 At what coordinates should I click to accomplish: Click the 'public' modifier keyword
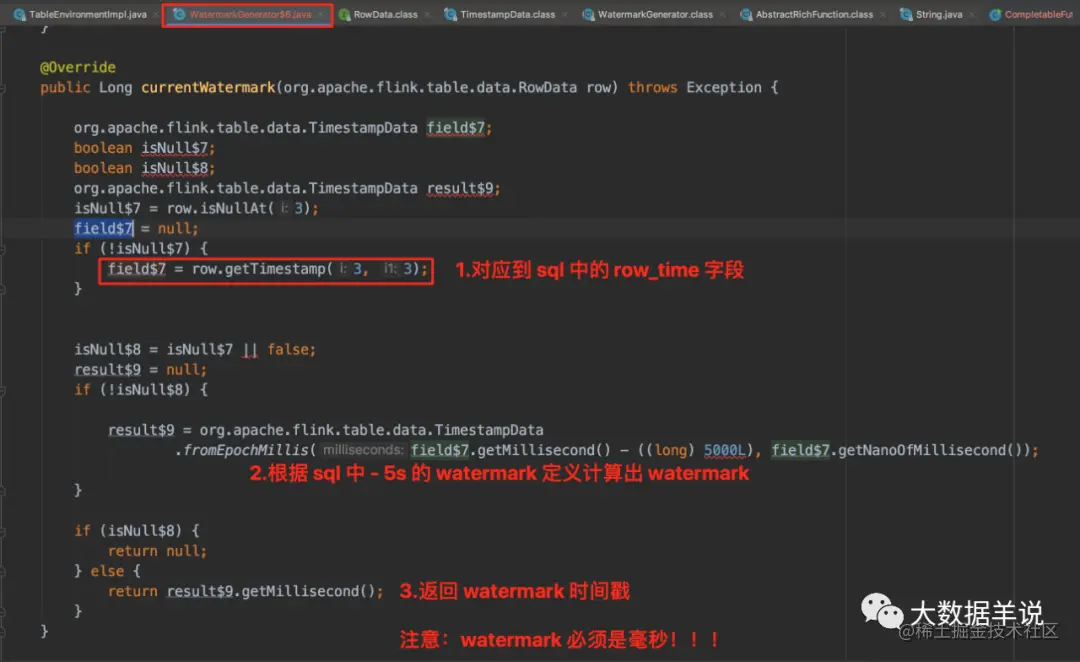tap(65, 87)
